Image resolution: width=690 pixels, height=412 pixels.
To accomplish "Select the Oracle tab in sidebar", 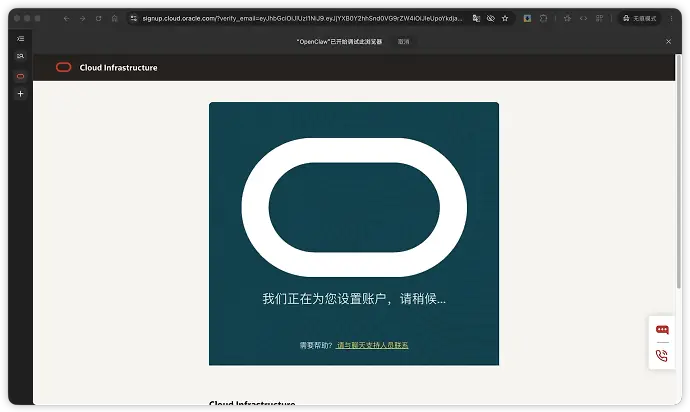I will [x=20, y=76].
